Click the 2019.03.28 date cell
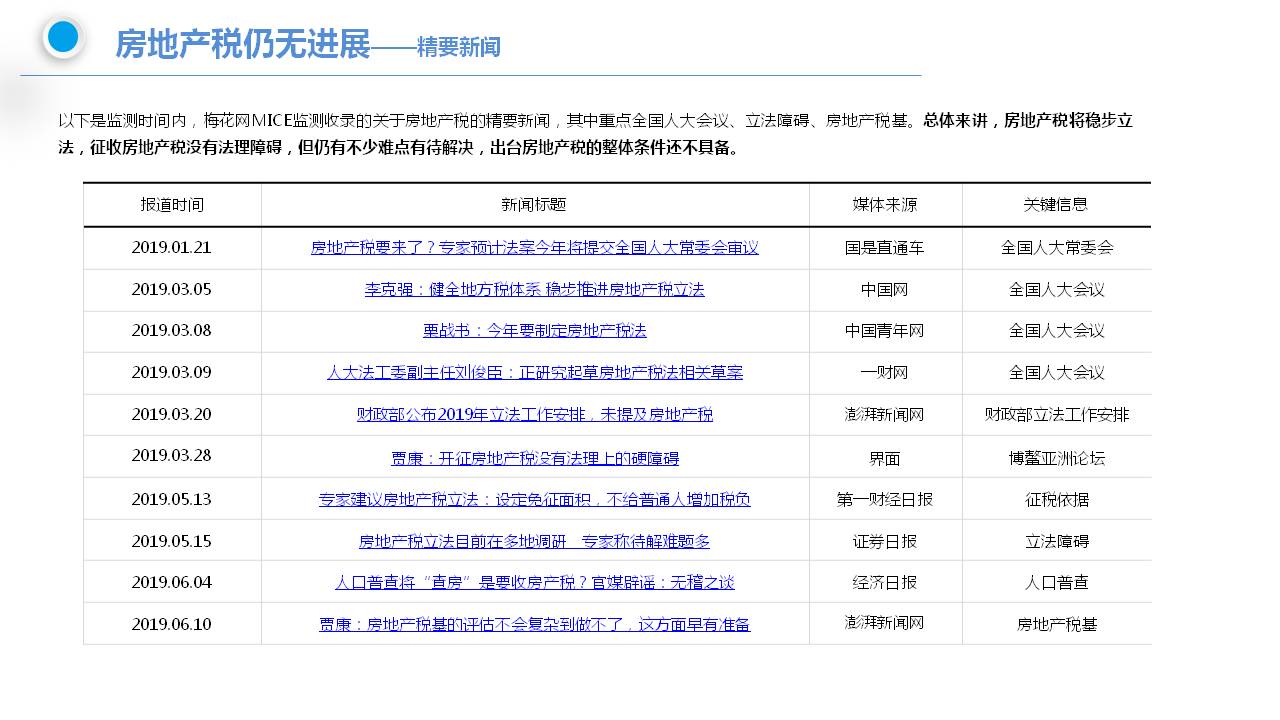Image resolution: width=1280 pixels, height=720 pixels. click(172, 456)
